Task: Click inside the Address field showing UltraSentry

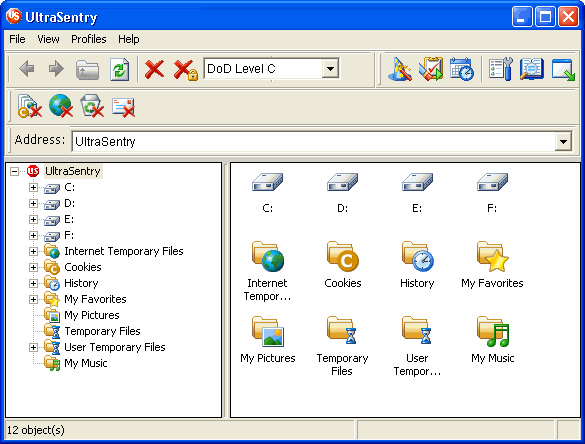Action: [x=313, y=141]
